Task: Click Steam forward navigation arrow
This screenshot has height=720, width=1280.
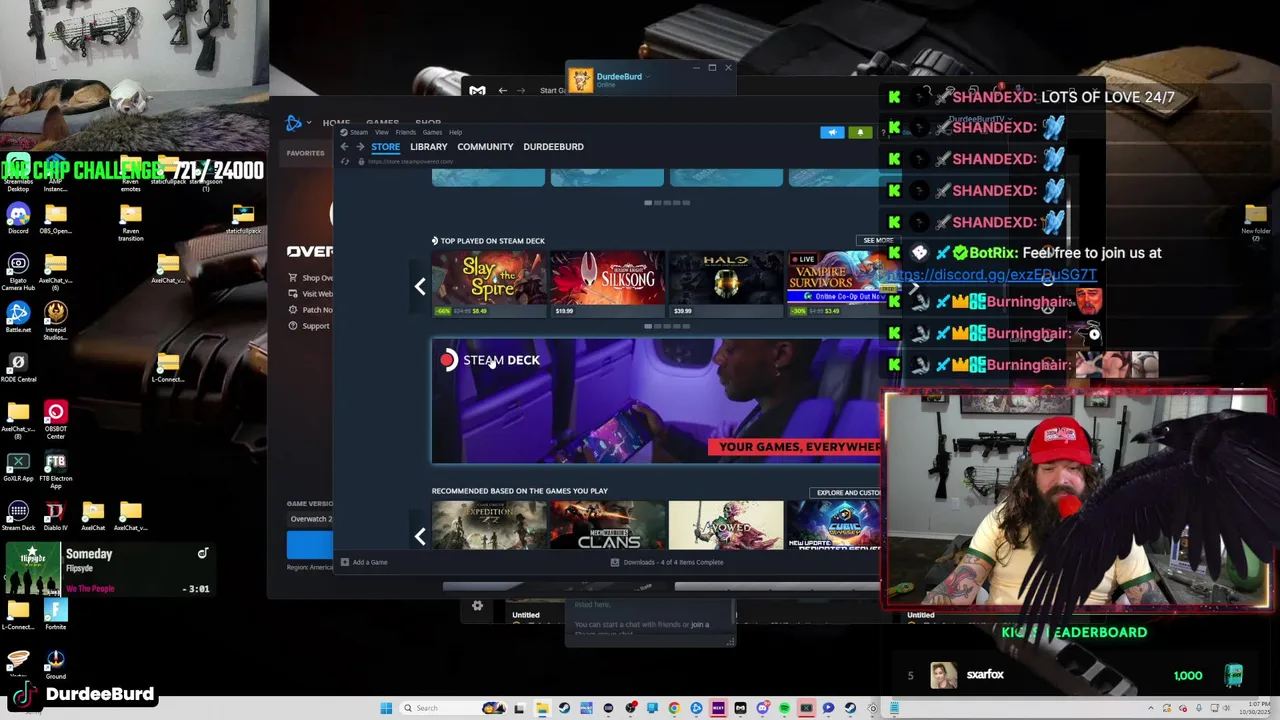Action: tap(360, 147)
